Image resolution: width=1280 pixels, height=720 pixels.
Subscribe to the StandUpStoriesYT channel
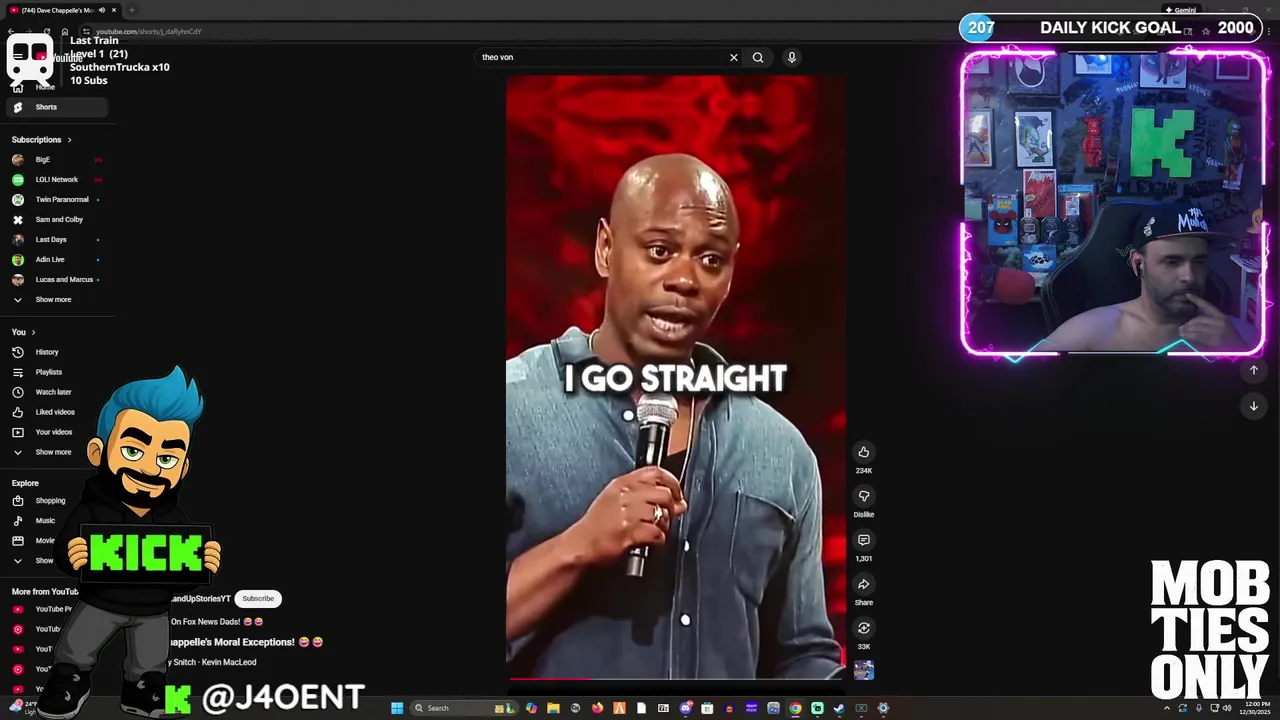[x=258, y=598]
